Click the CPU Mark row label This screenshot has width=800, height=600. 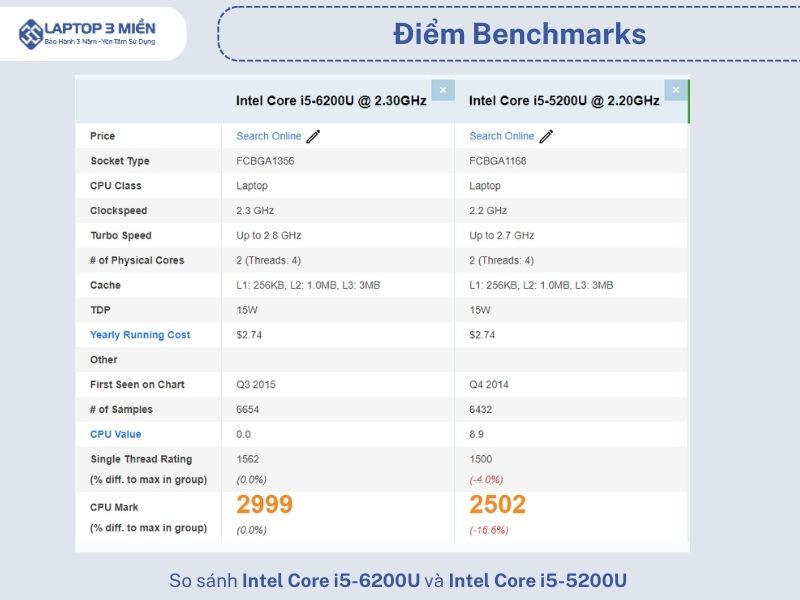pyautogui.click(x=115, y=508)
